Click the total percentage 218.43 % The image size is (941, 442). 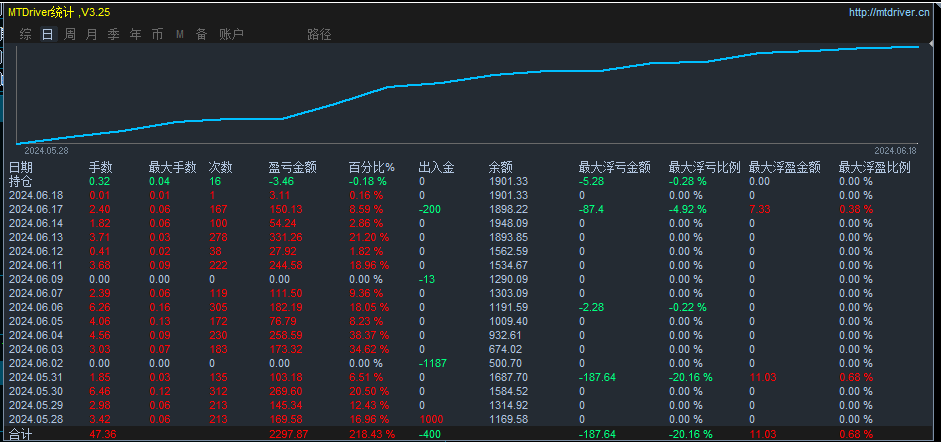click(373, 434)
